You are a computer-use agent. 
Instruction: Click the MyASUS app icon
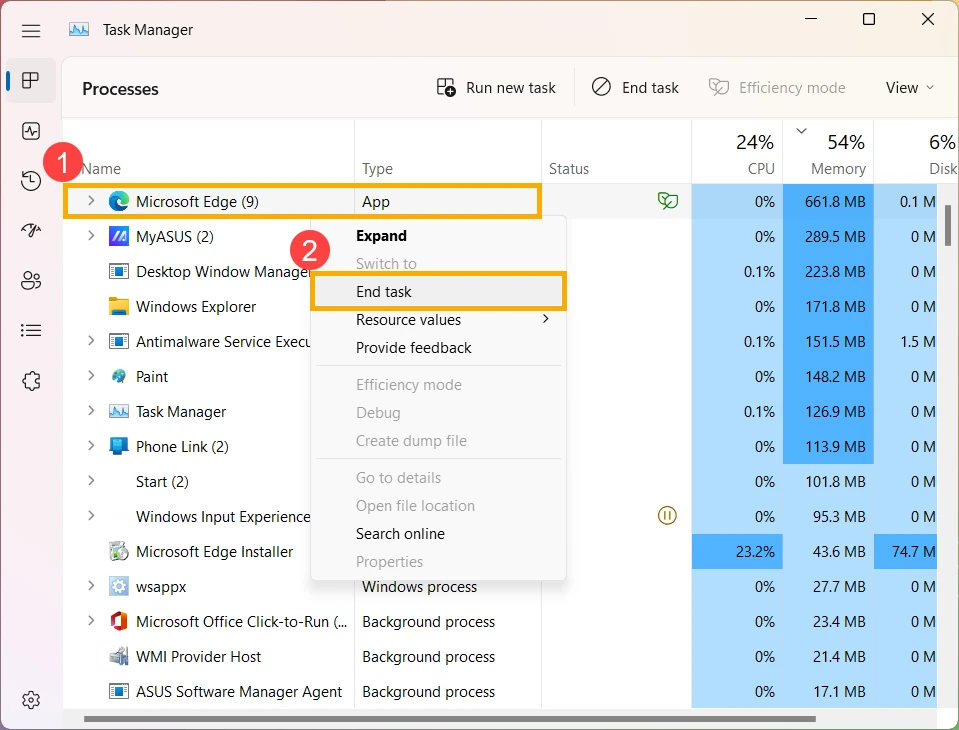click(x=119, y=236)
